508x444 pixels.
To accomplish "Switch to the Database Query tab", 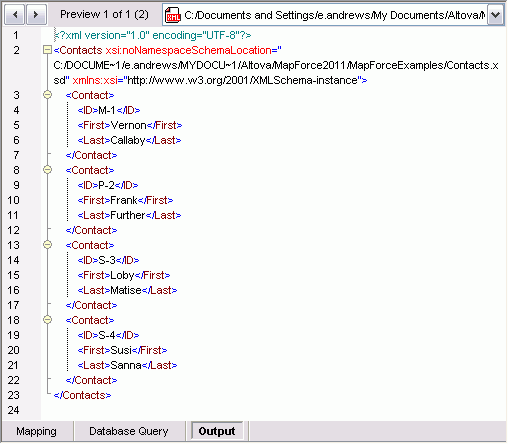I will coord(129,431).
